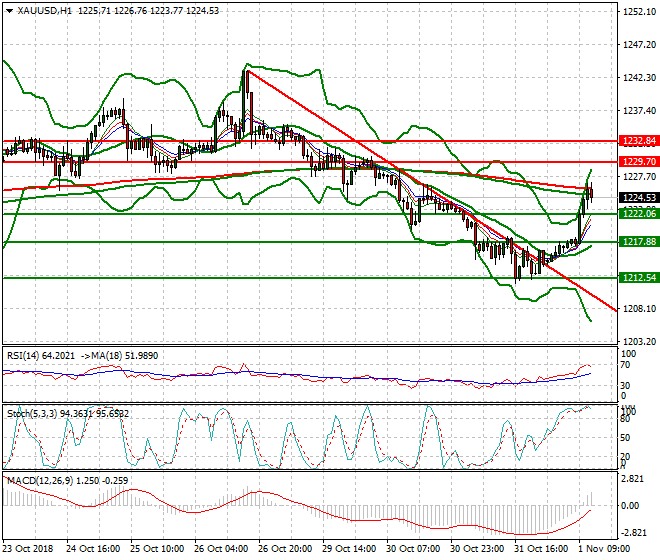The image size is (660, 560).
Task: Click the 31 Oct 16:00 time label
Action: tap(541, 549)
